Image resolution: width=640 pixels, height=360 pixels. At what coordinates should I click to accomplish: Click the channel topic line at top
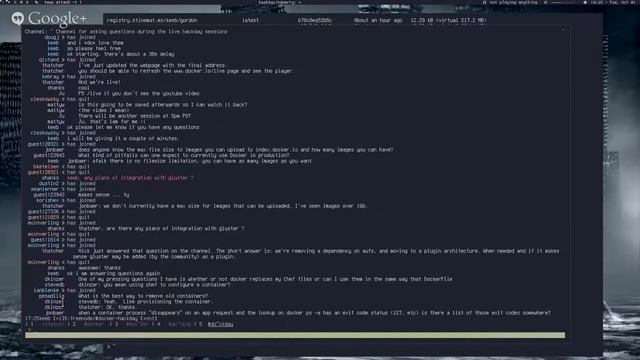pyautogui.click(x=126, y=31)
